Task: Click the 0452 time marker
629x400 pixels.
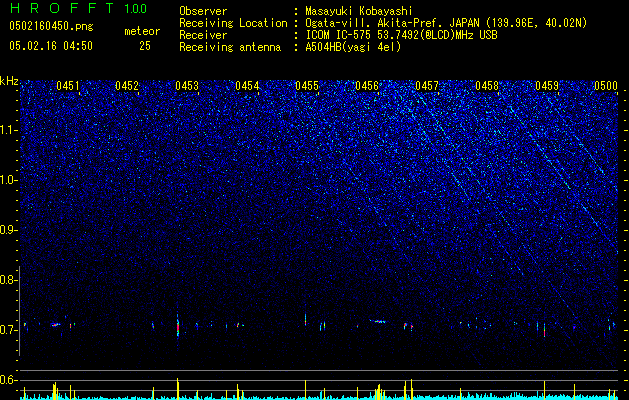Action: click(x=127, y=86)
